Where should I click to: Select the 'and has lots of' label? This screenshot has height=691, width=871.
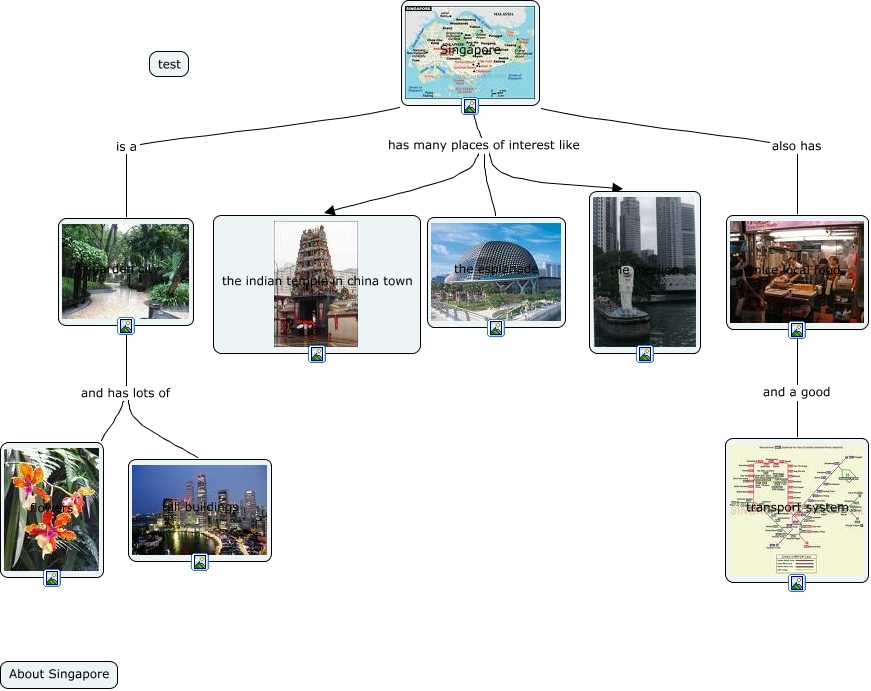[125, 393]
